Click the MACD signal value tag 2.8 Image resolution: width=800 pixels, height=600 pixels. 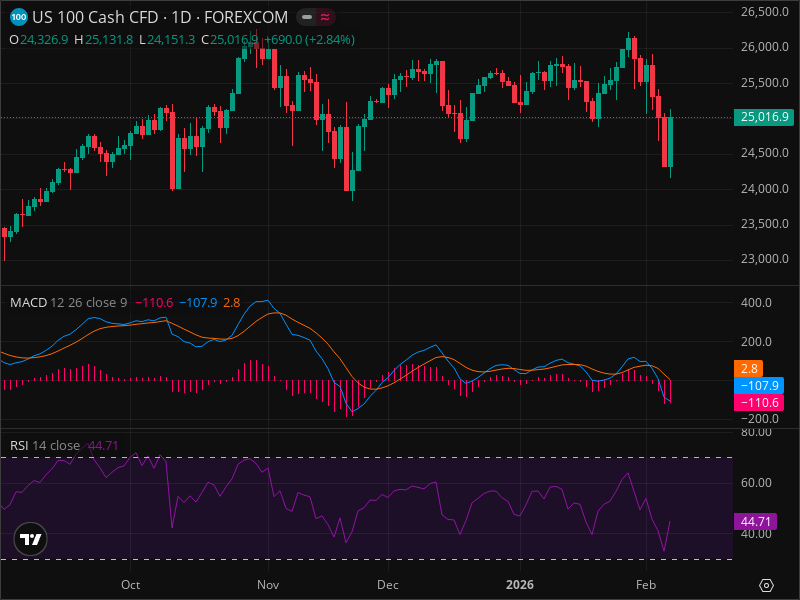(x=748, y=368)
